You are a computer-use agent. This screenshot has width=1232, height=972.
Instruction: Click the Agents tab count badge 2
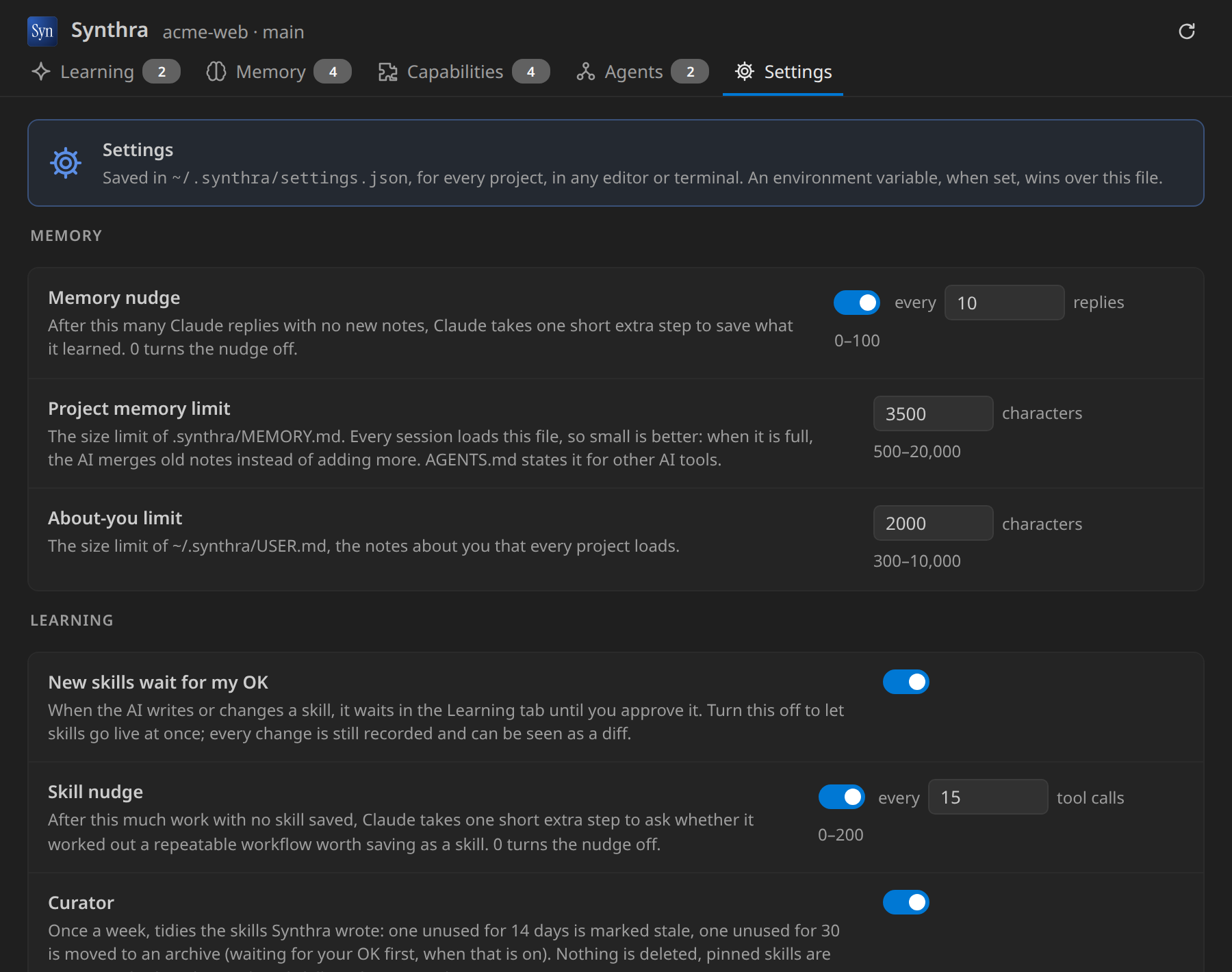pos(690,72)
